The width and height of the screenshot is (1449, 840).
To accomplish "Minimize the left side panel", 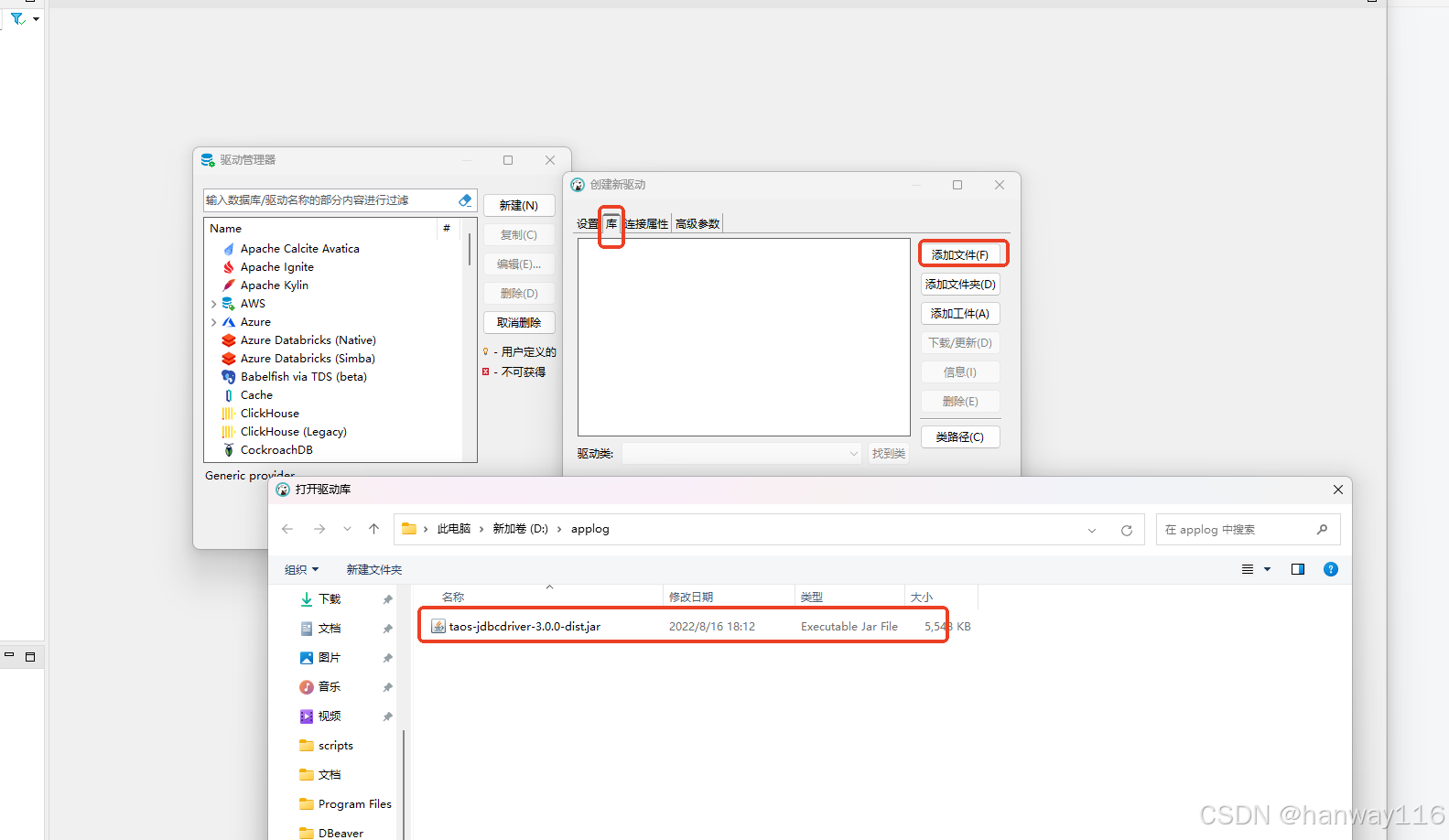I will tap(9, 656).
